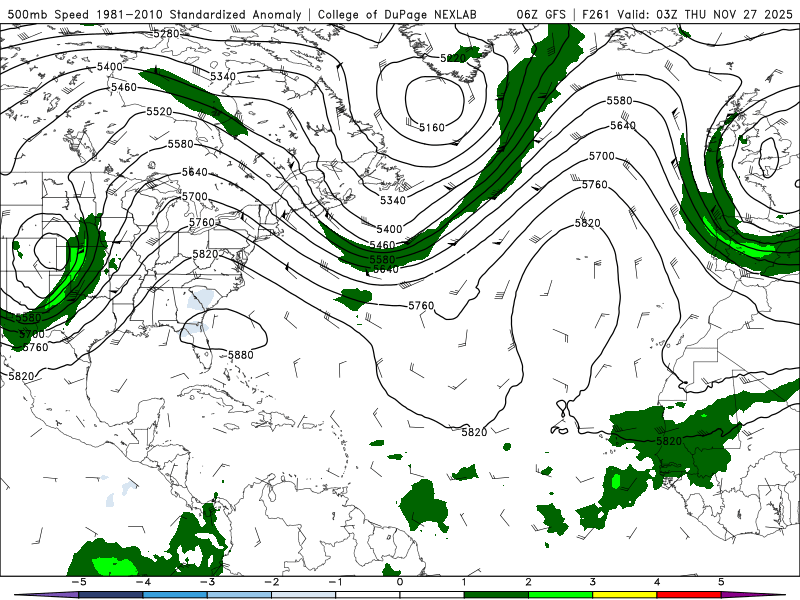Click the light blue -3 to -2 colorbar segment
The width and height of the screenshot is (800, 600).
pyautogui.click(x=239, y=595)
